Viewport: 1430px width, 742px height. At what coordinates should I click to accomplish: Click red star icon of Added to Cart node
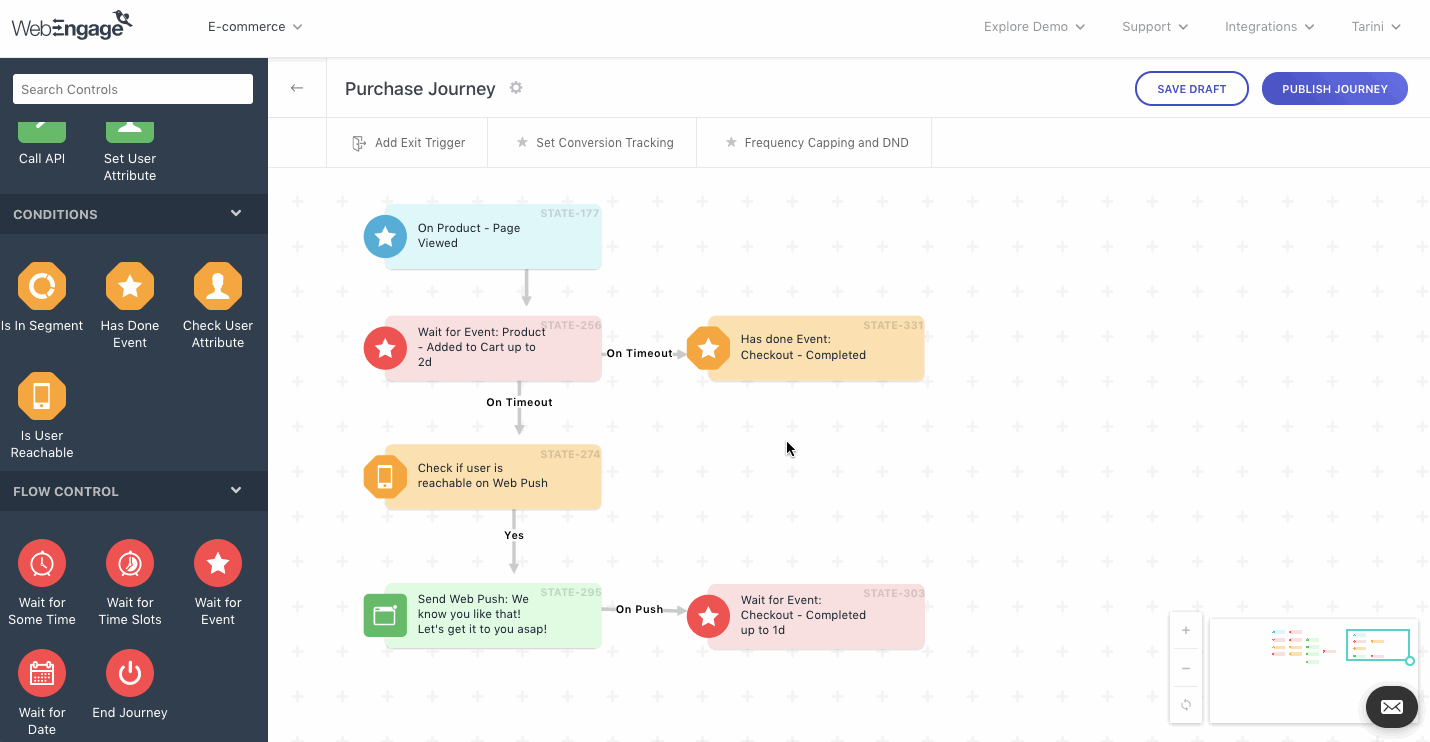click(x=385, y=348)
